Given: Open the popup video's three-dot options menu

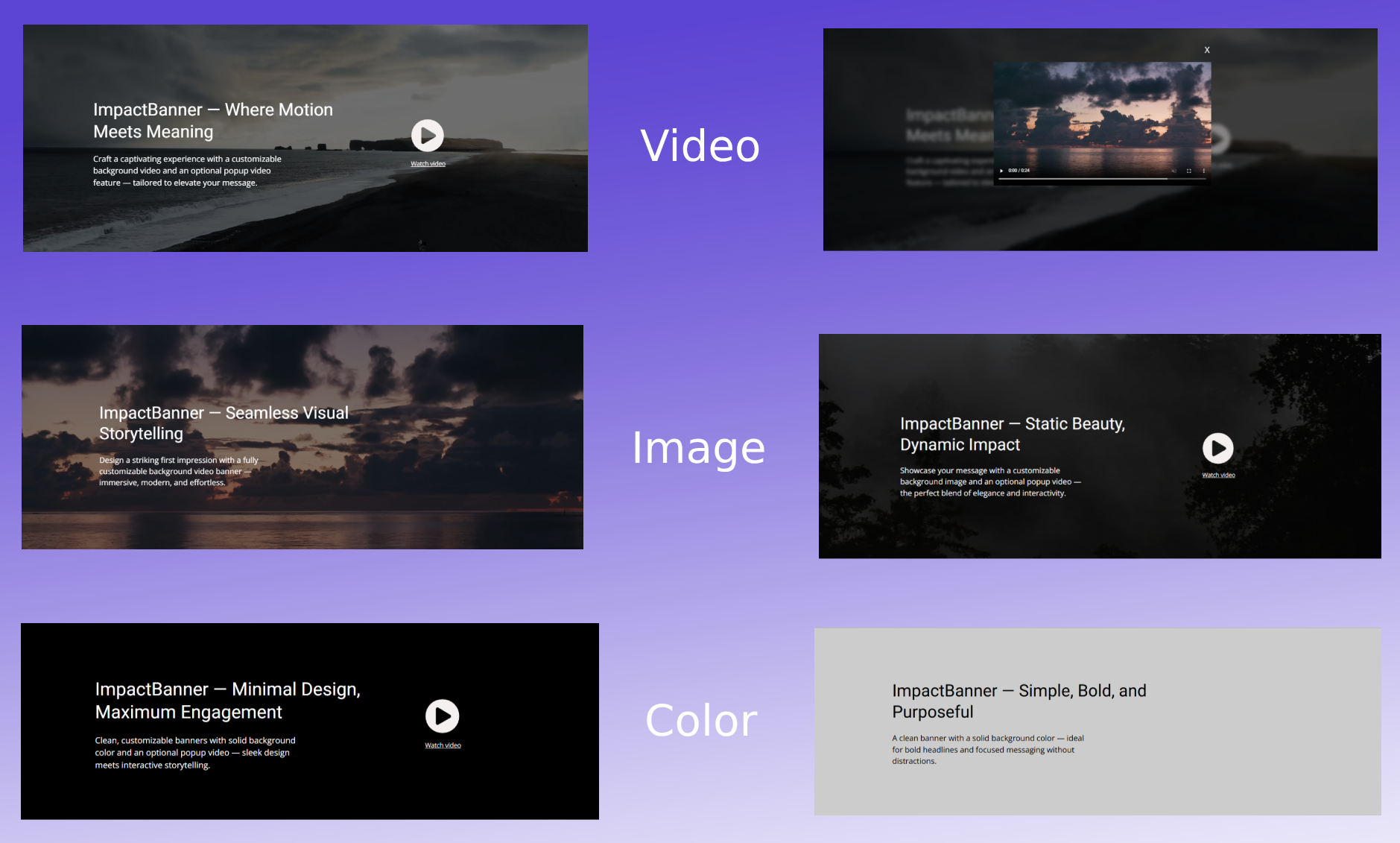Looking at the screenshot, I should coord(1203,171).
